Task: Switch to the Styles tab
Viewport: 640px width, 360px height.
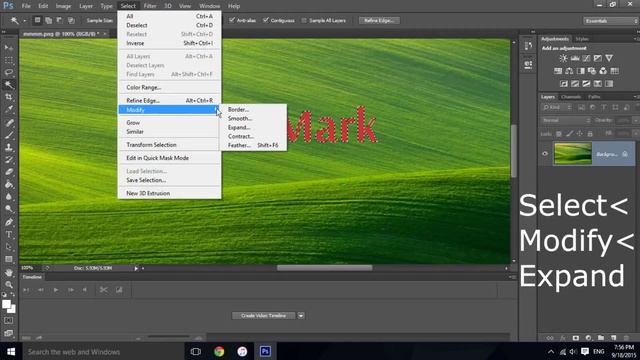Action: click(582, 39)
